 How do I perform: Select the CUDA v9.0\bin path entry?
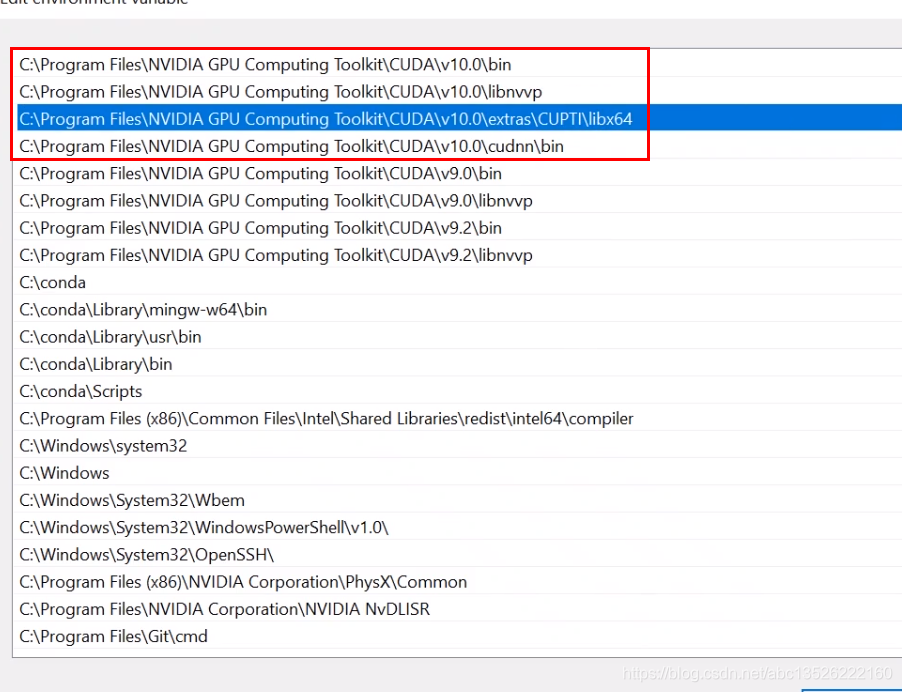[x=459, y=173]
